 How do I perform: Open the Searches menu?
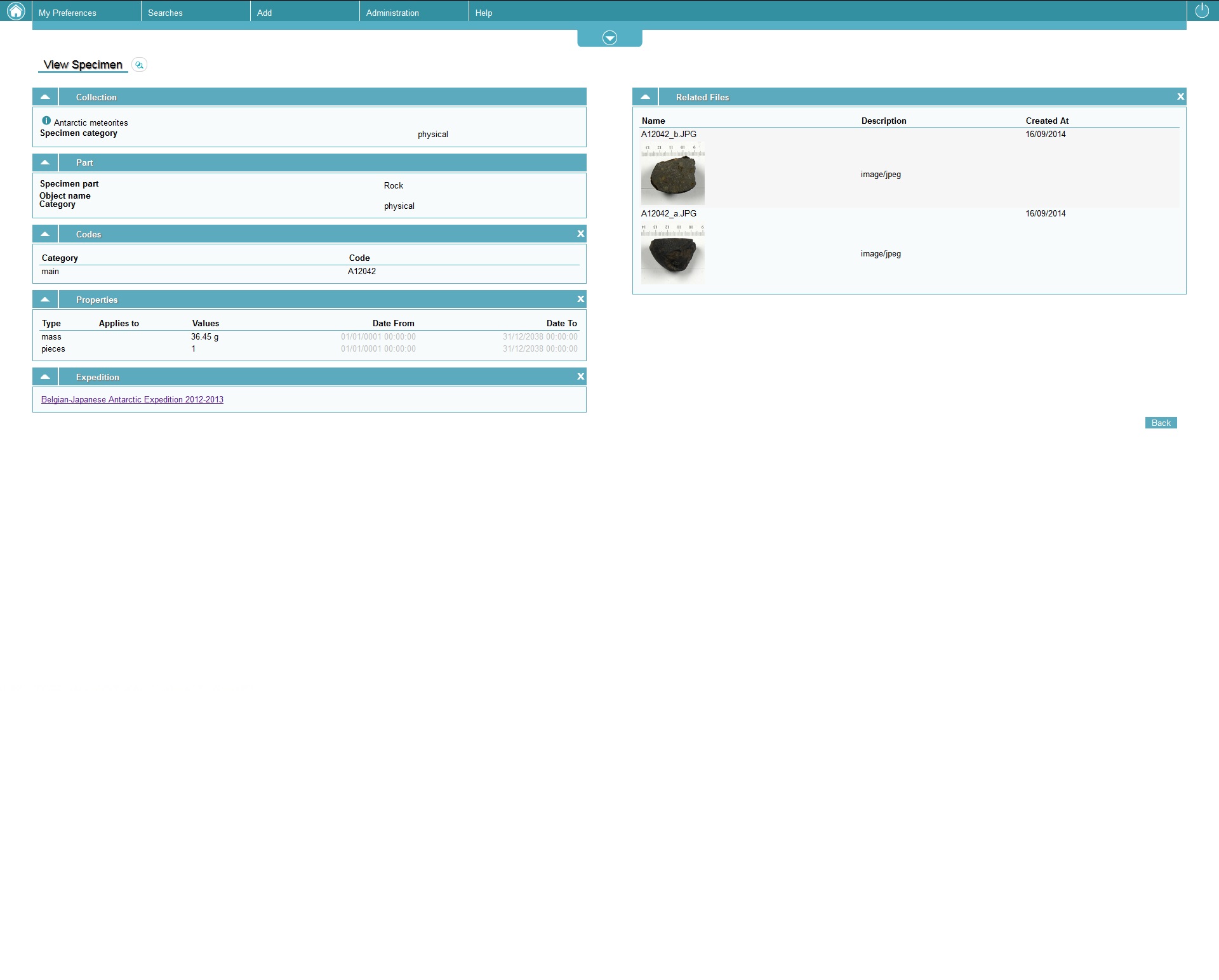(x=165, y=13)
